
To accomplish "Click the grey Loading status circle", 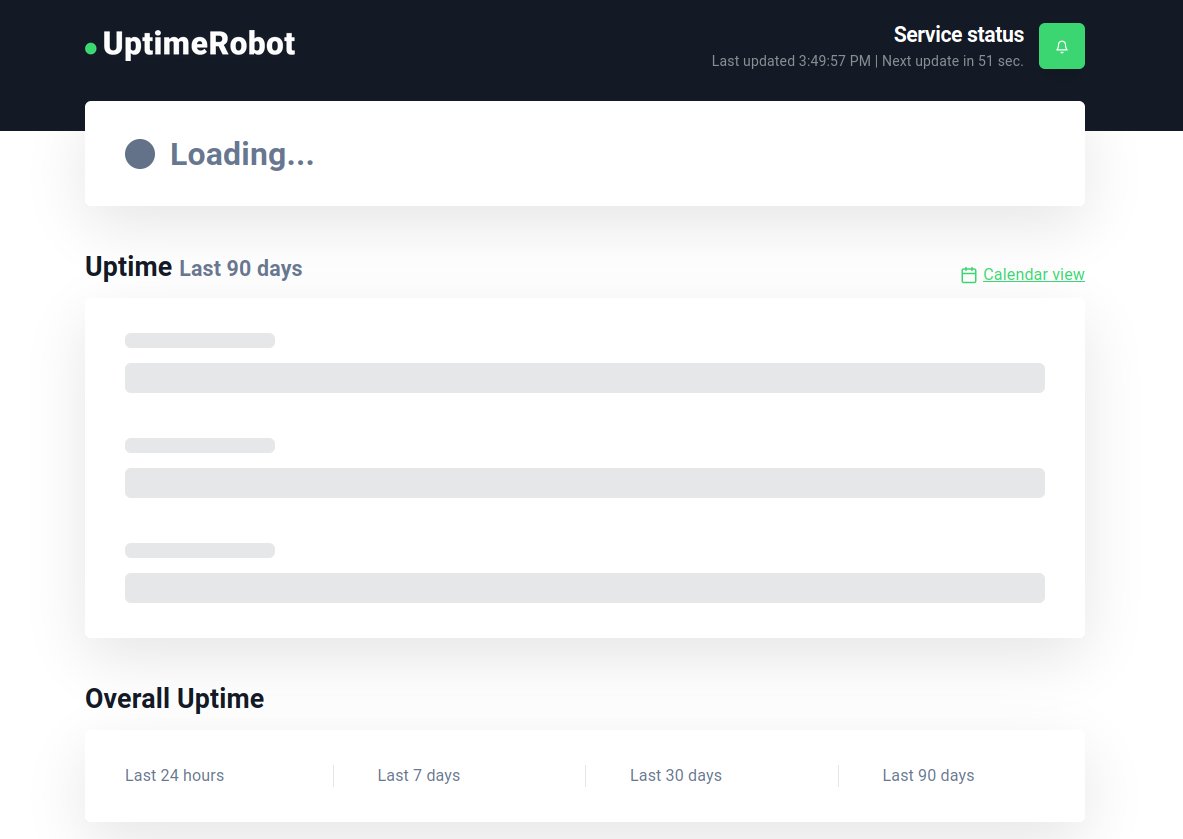I will tap(140, 154).
